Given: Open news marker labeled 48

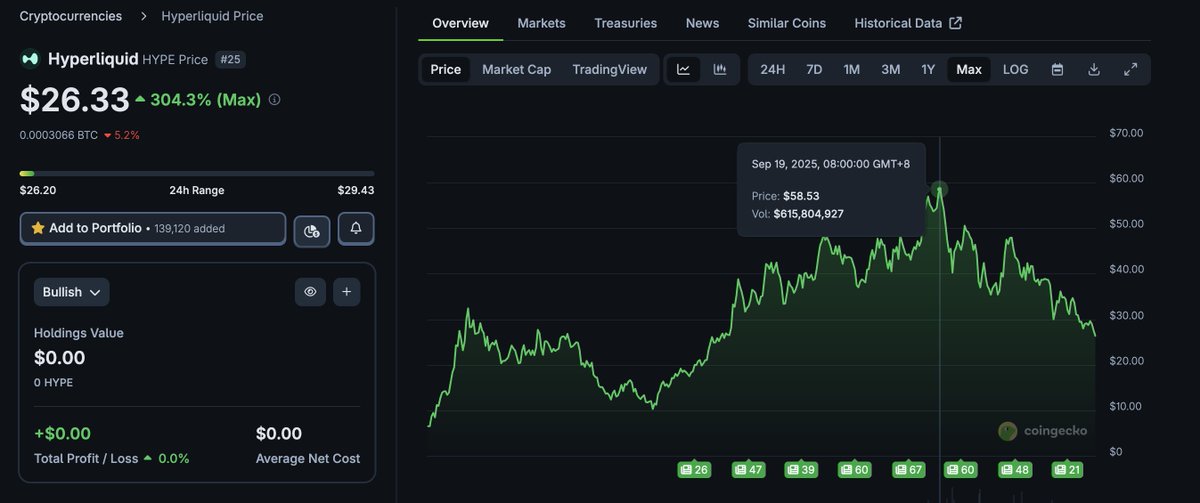Looking at the screenshot, I should coord(1015,469).
